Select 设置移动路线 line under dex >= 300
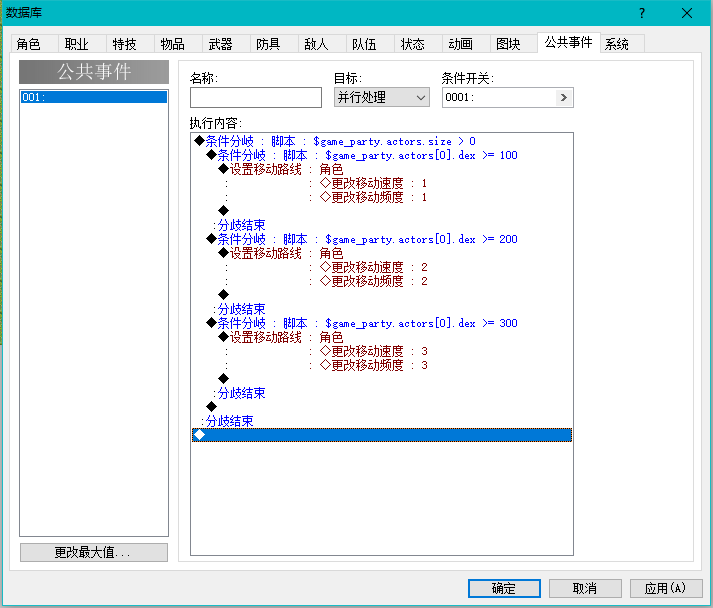The width and height of the screenshot is (713, 608). 382,337
